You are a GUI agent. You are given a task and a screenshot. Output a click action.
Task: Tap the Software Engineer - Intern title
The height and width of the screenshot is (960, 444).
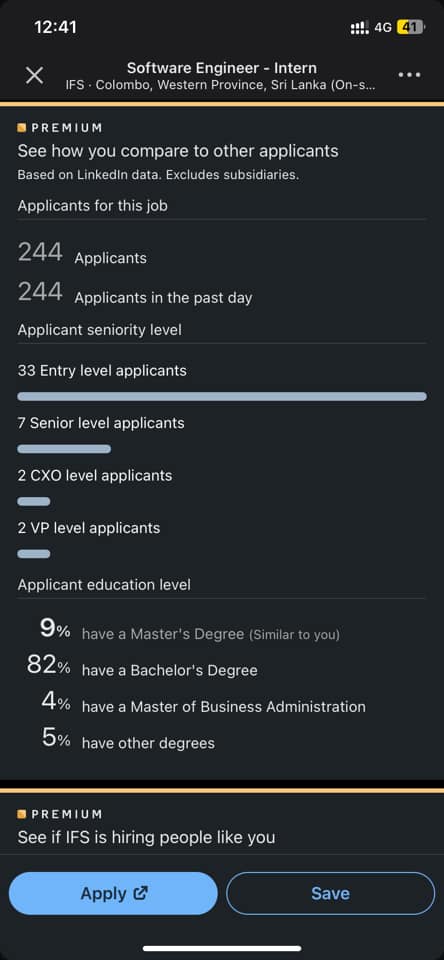(222, 67)
